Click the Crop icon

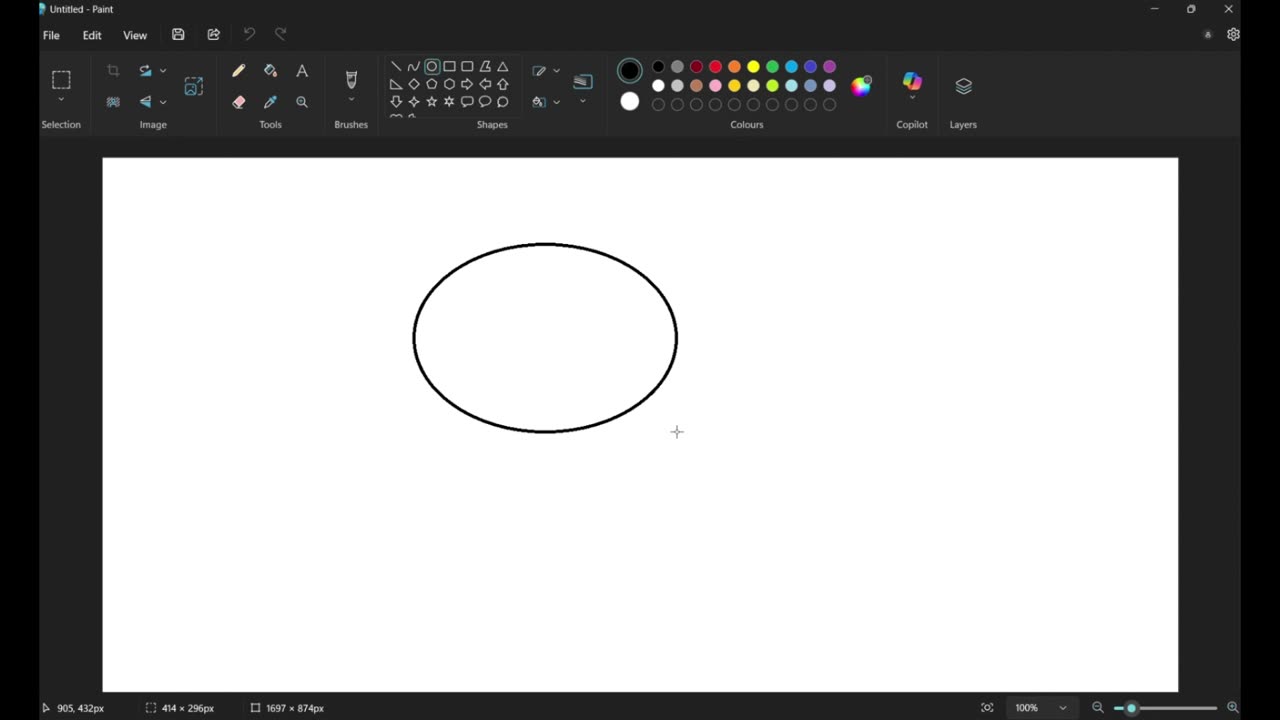pos(113,71)
